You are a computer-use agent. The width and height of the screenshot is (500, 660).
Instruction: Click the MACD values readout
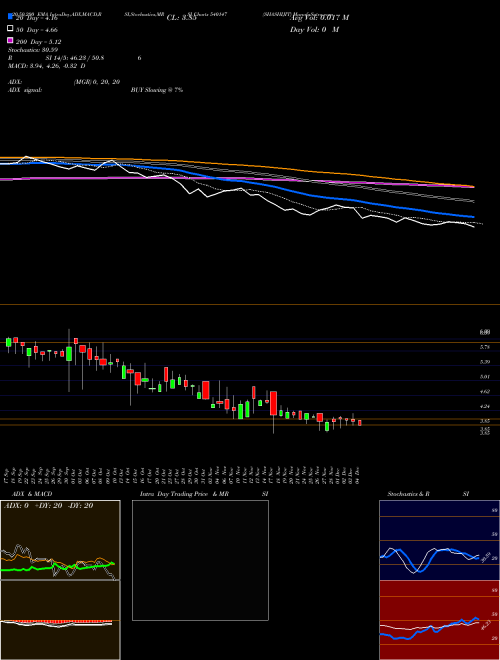coord(47,66)
